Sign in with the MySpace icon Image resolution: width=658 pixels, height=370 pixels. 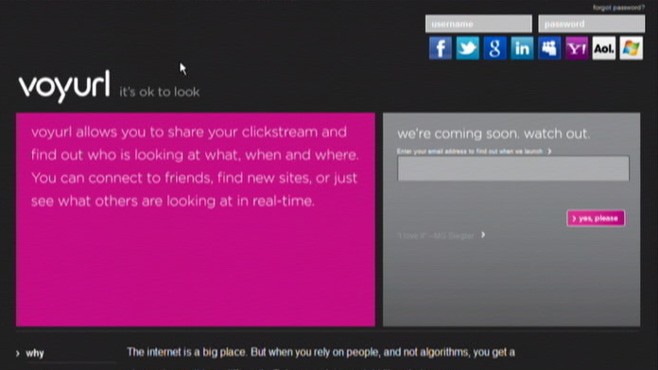pyautogui.click(x=549, y=48)
